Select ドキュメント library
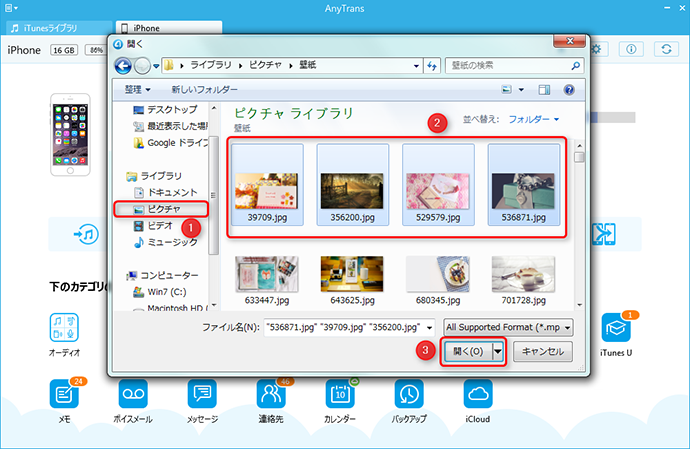 tap(165, 192)
